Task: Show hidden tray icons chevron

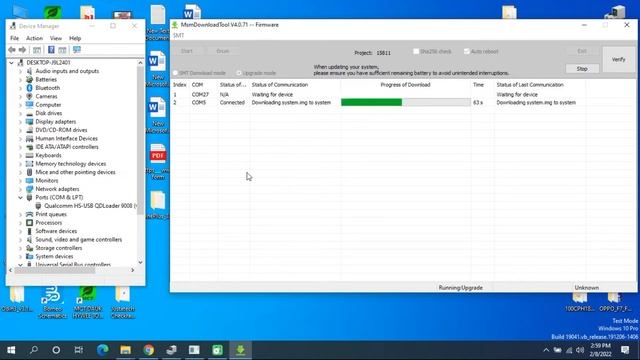Action: pyautogui.click(x=546, y=350)
